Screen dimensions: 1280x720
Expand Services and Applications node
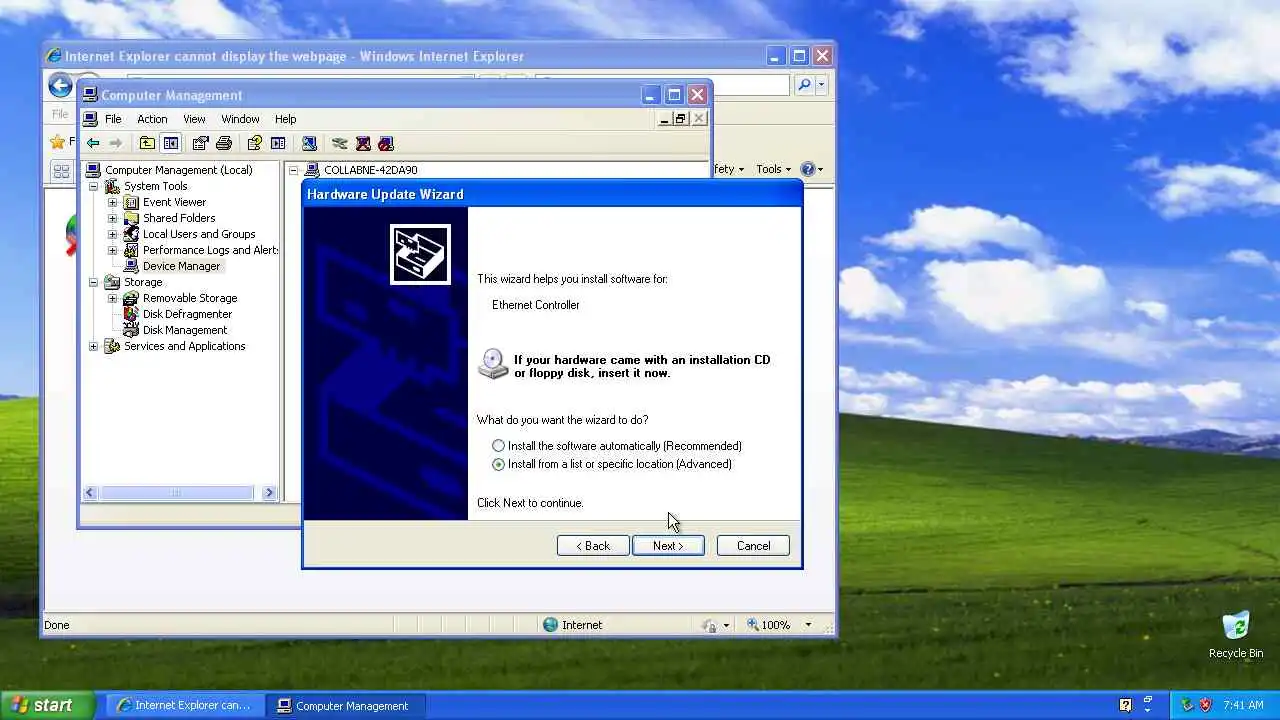tap(94, 346)
